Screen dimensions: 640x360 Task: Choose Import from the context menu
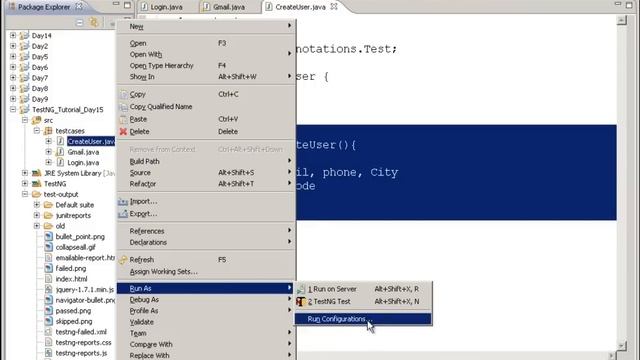(206, 201)
